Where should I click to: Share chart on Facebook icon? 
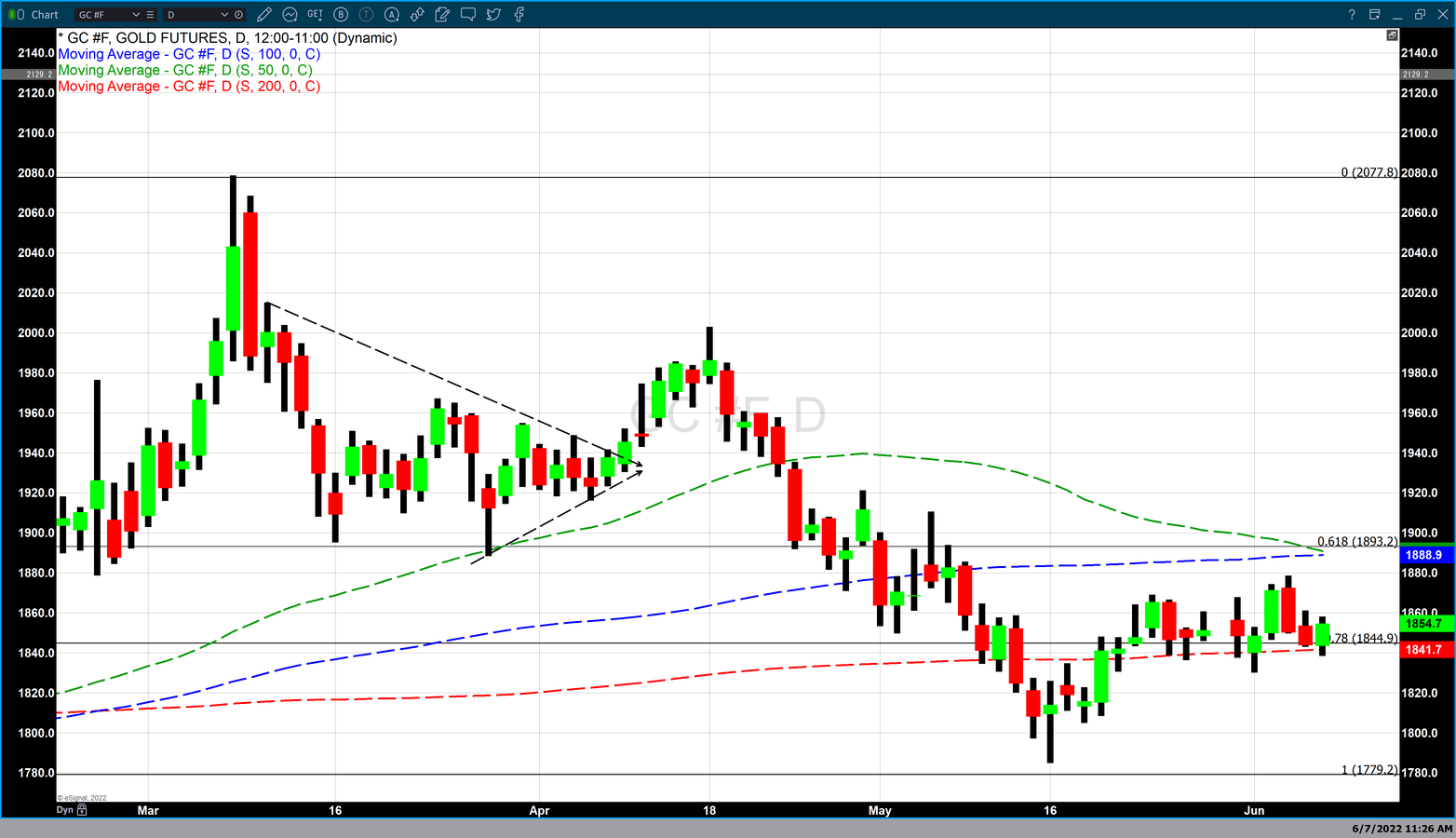519,14
